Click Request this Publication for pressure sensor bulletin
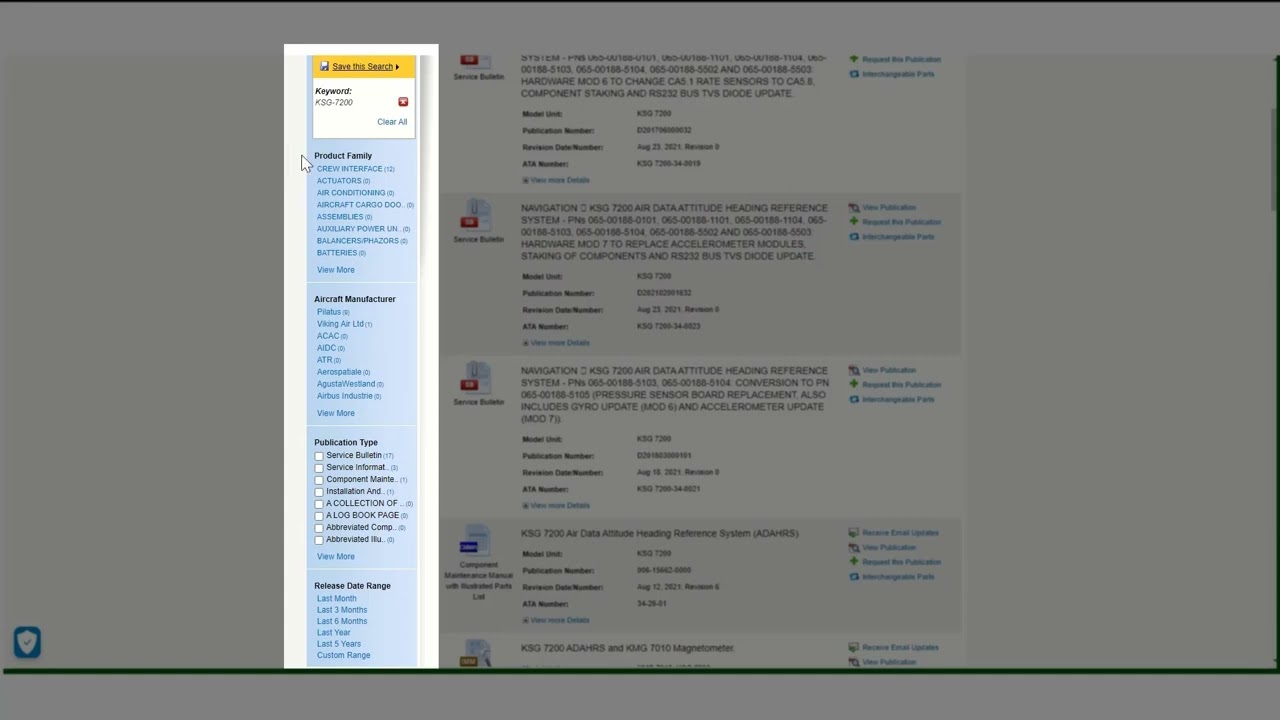This screenshot has width=1280, height=720. coord(895,385)
